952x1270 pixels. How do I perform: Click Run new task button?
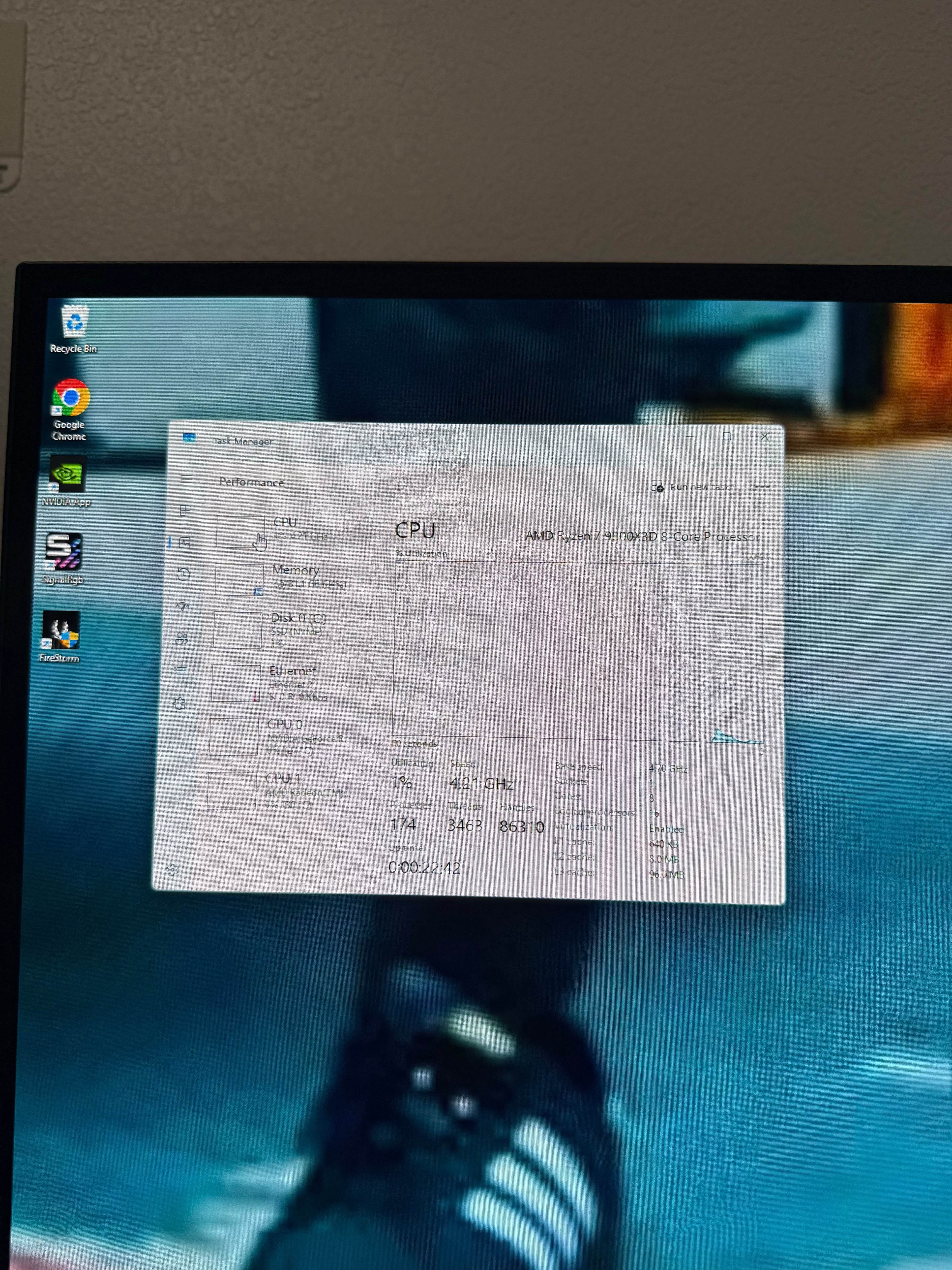point(690,487)
